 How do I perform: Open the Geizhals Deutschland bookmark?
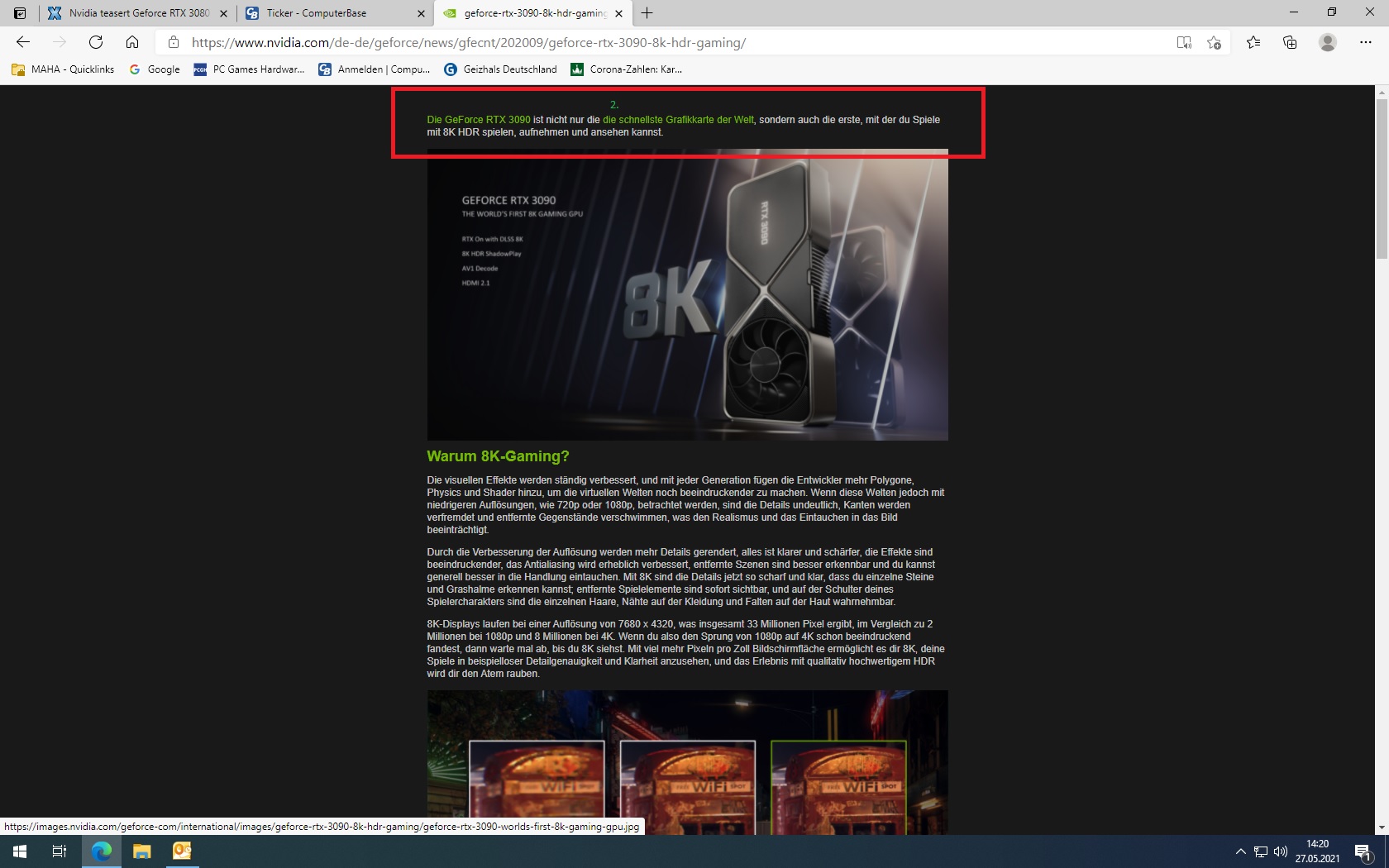click(x=500, y=69)
